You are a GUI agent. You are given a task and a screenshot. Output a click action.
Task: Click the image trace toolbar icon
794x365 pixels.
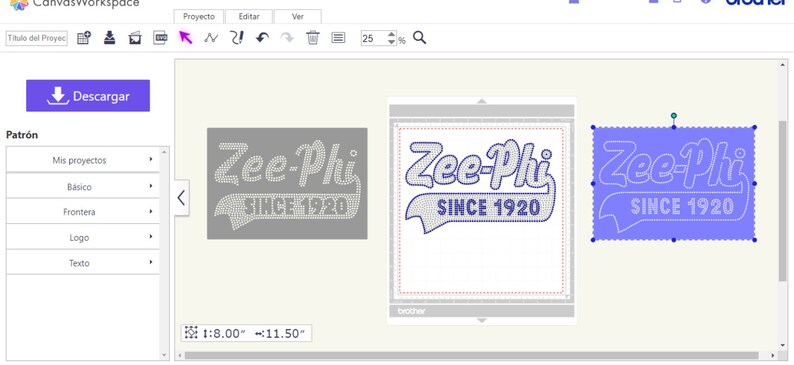135,38
